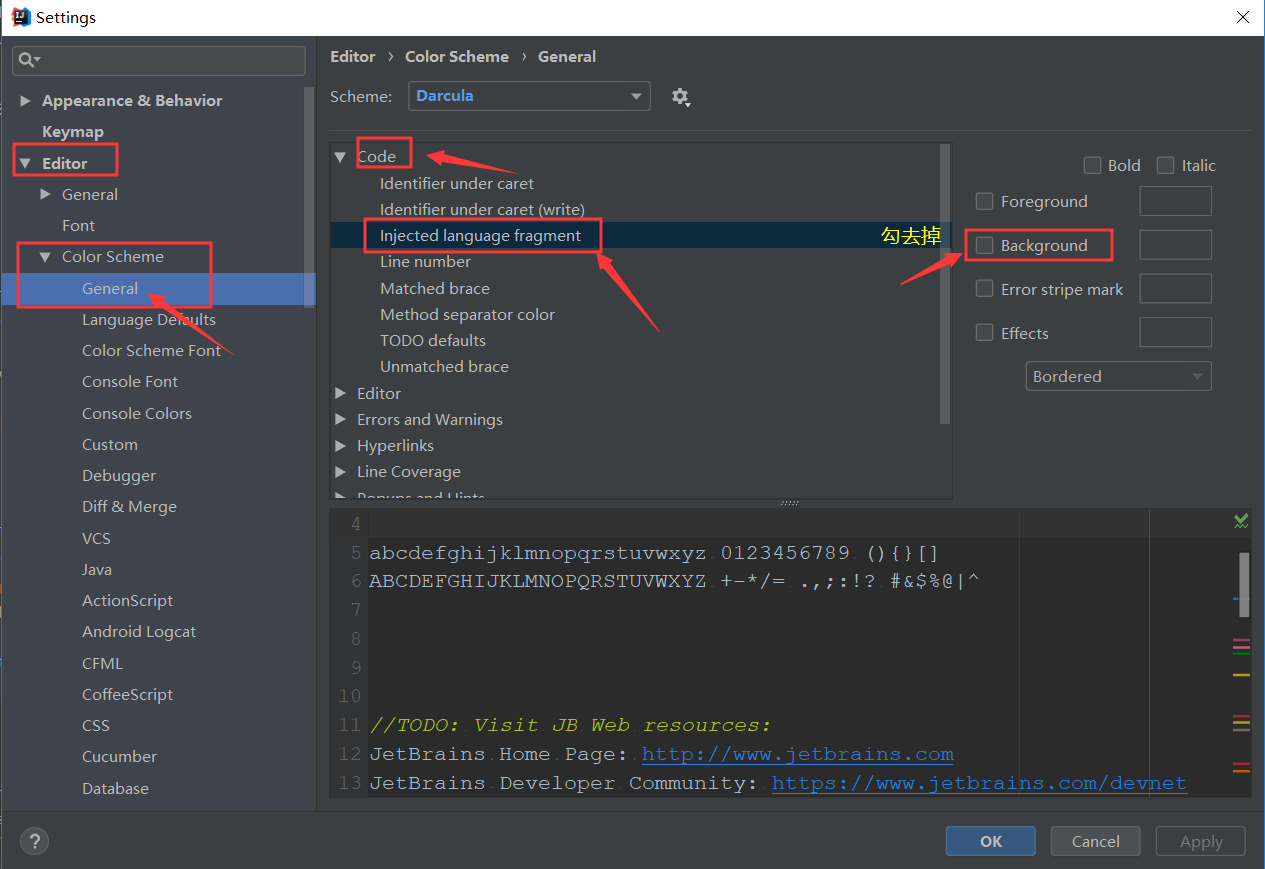The height and width of the screenshot is (869, 1265).
Task: Select General under Color Scheme
Action: (110, 288)
